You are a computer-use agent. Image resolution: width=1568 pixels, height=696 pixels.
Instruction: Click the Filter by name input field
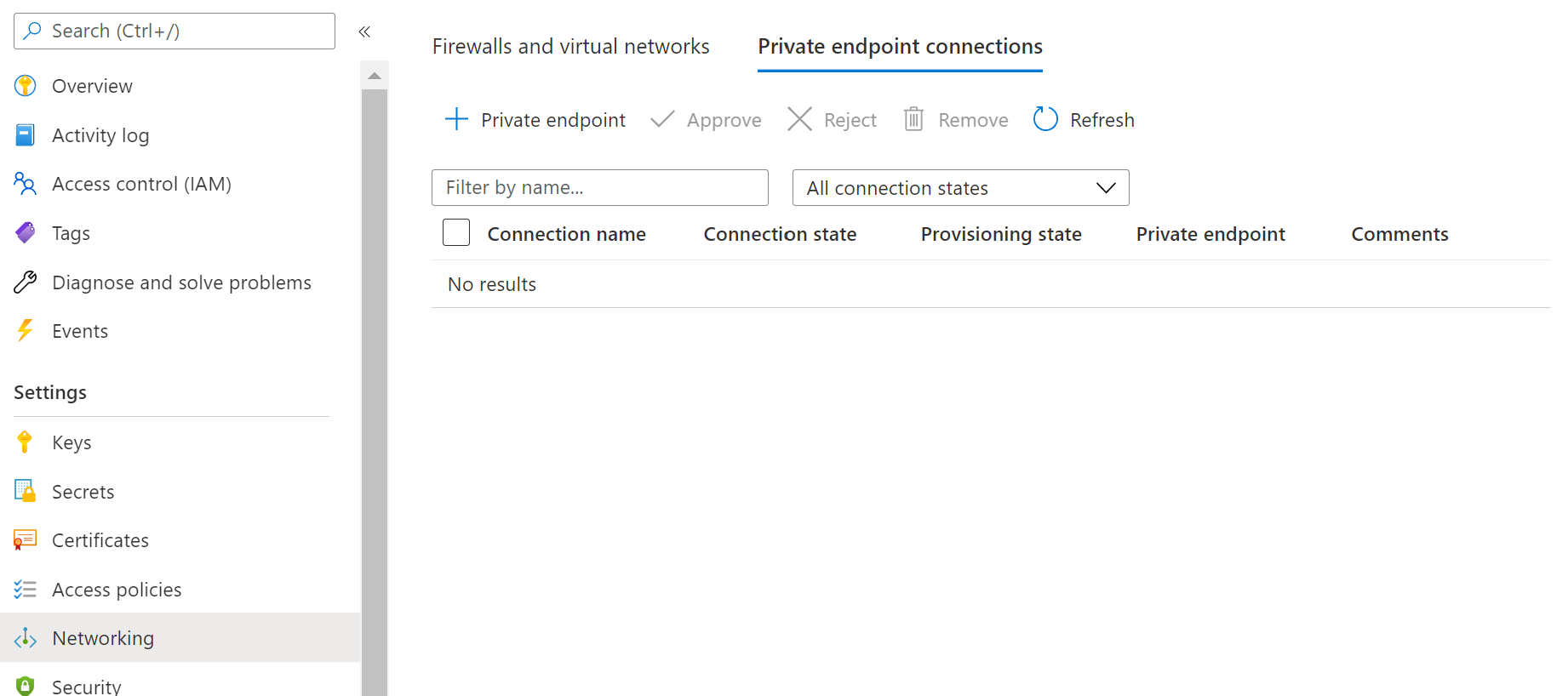599,187
